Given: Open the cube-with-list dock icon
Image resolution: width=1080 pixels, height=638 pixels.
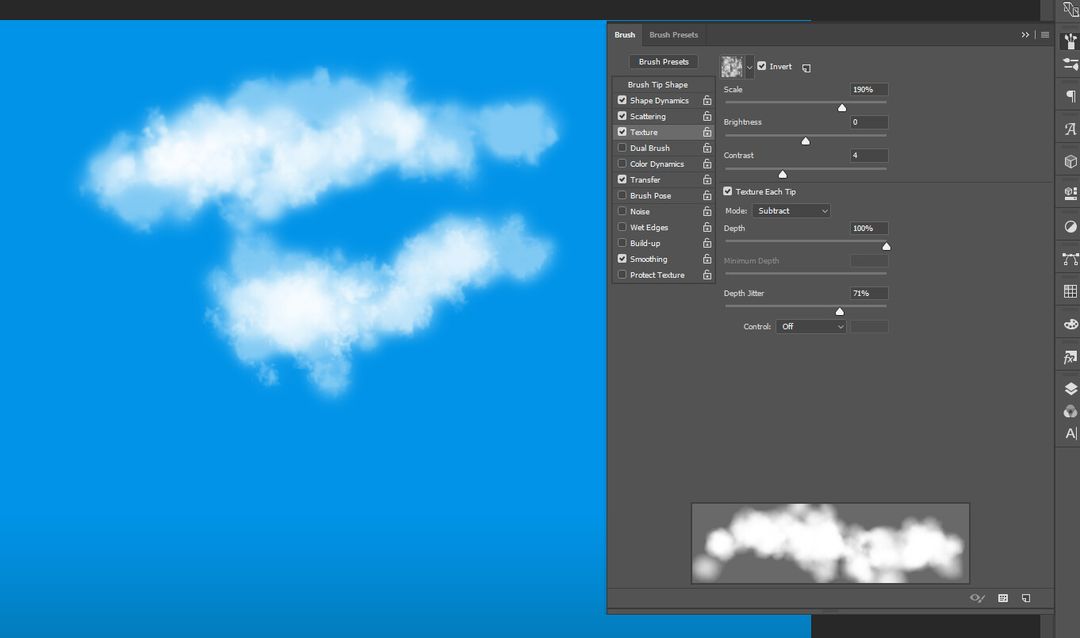Looking at the screenshot, I should click(x=1070, y=194).
